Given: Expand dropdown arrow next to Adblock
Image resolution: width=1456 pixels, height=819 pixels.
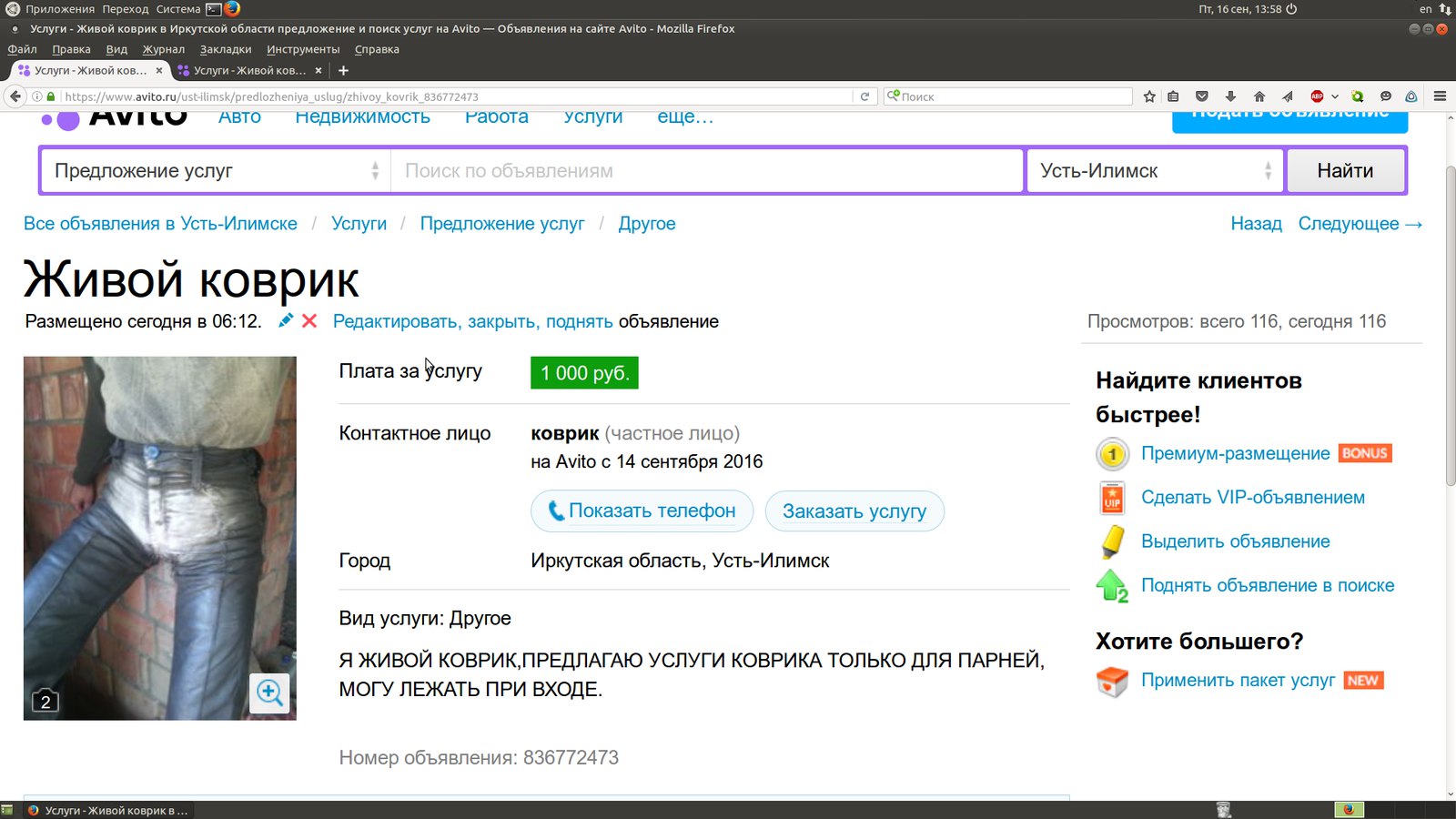Looking at the screenshot, I should pyautogui.click(x=1335, y=96).
